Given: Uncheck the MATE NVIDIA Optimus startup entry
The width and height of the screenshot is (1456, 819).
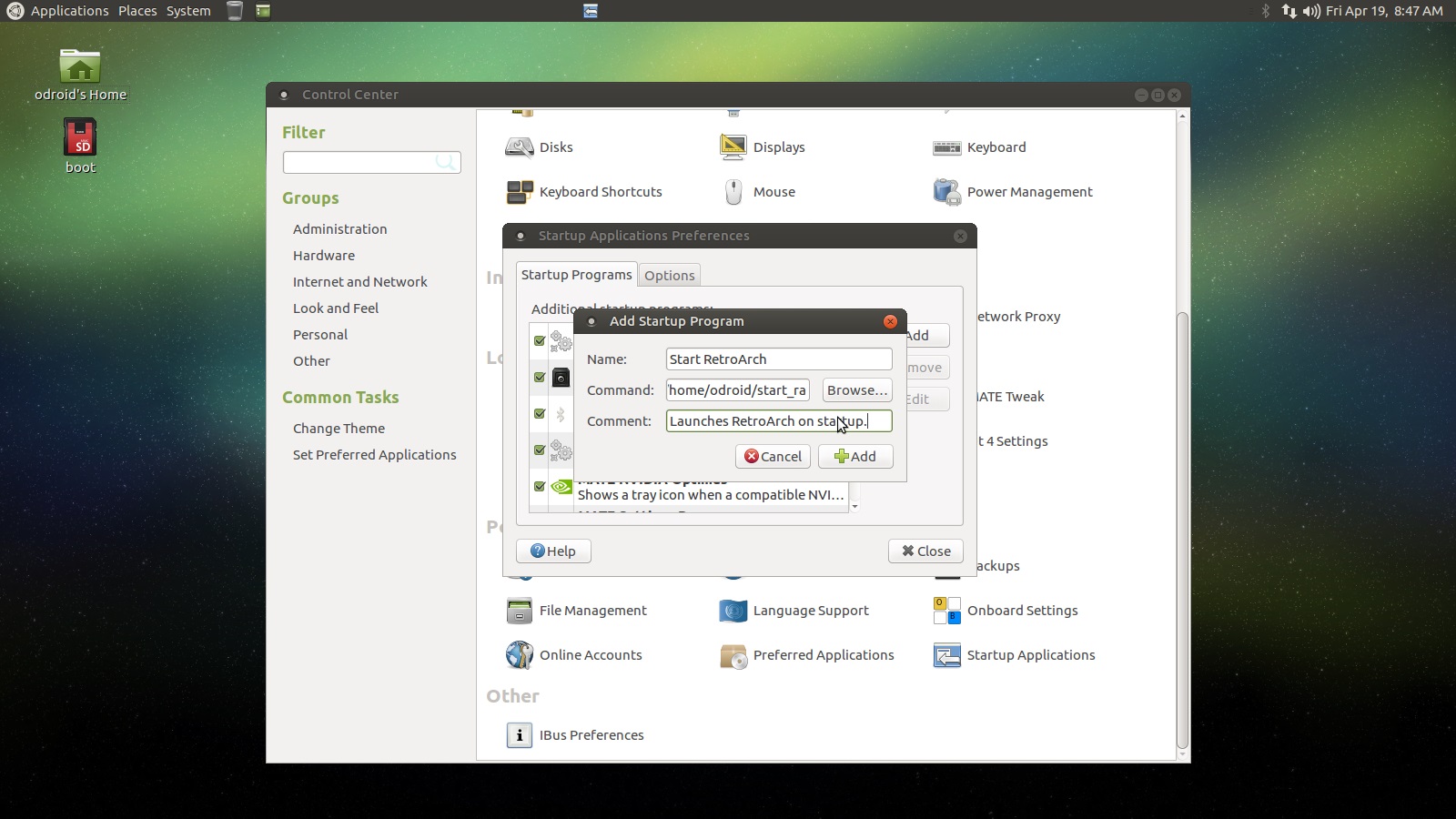Looking at the screenshot, I should (539, 487).
